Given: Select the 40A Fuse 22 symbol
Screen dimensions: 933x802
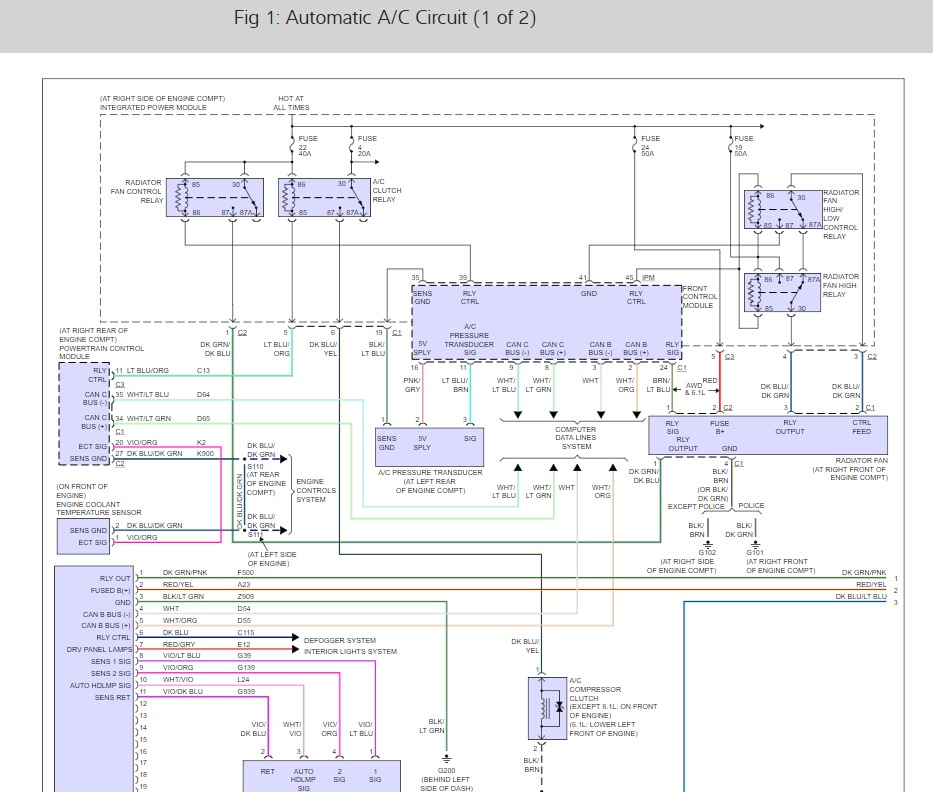Looking at the screenshot, I should tap(291, 143).
